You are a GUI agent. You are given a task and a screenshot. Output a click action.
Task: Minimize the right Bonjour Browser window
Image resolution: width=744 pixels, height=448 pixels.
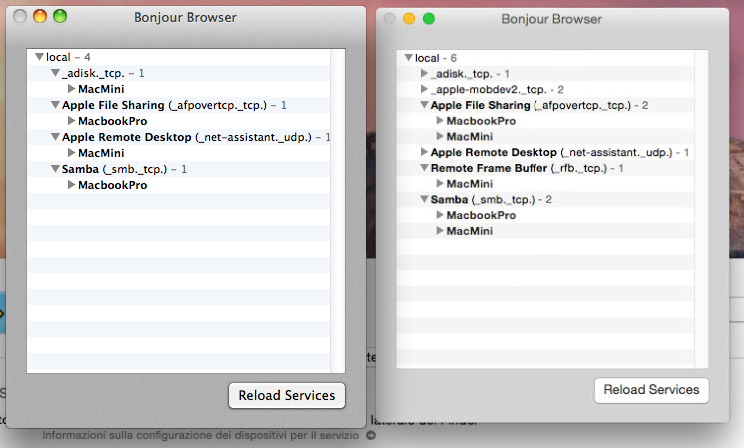tap(409, 19)
